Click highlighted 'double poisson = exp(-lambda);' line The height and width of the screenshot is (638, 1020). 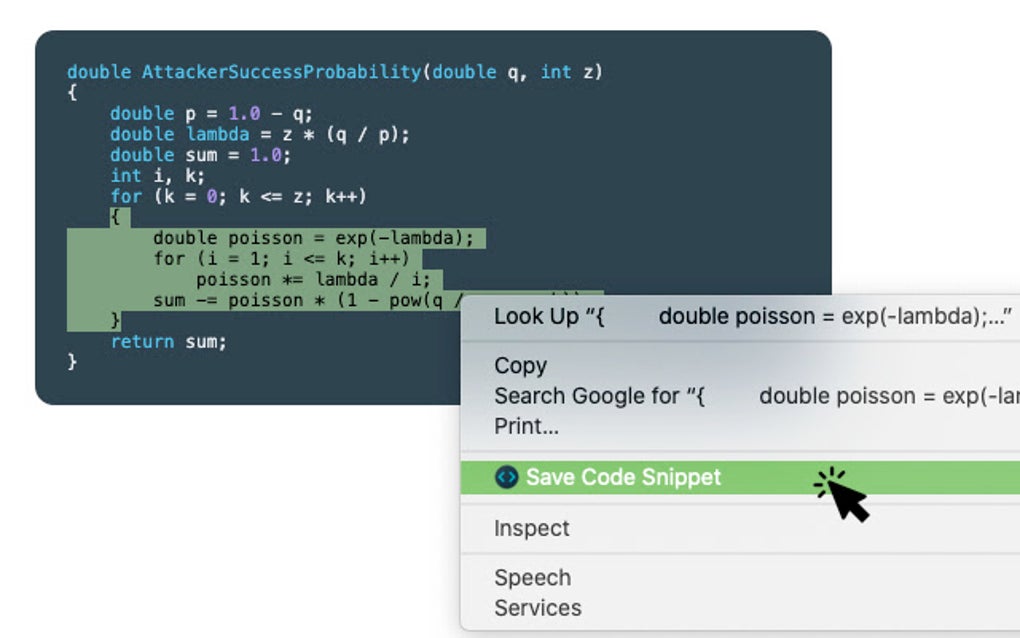pyautogui.click(x=314, y=238)
